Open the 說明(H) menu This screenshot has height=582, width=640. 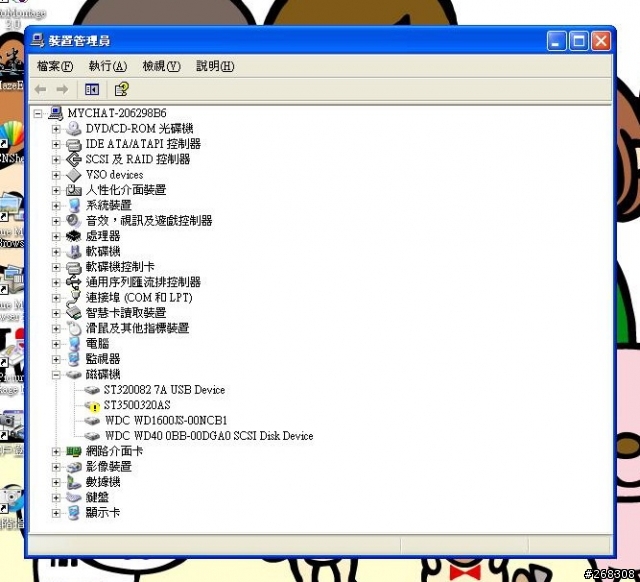click(215, 66)
